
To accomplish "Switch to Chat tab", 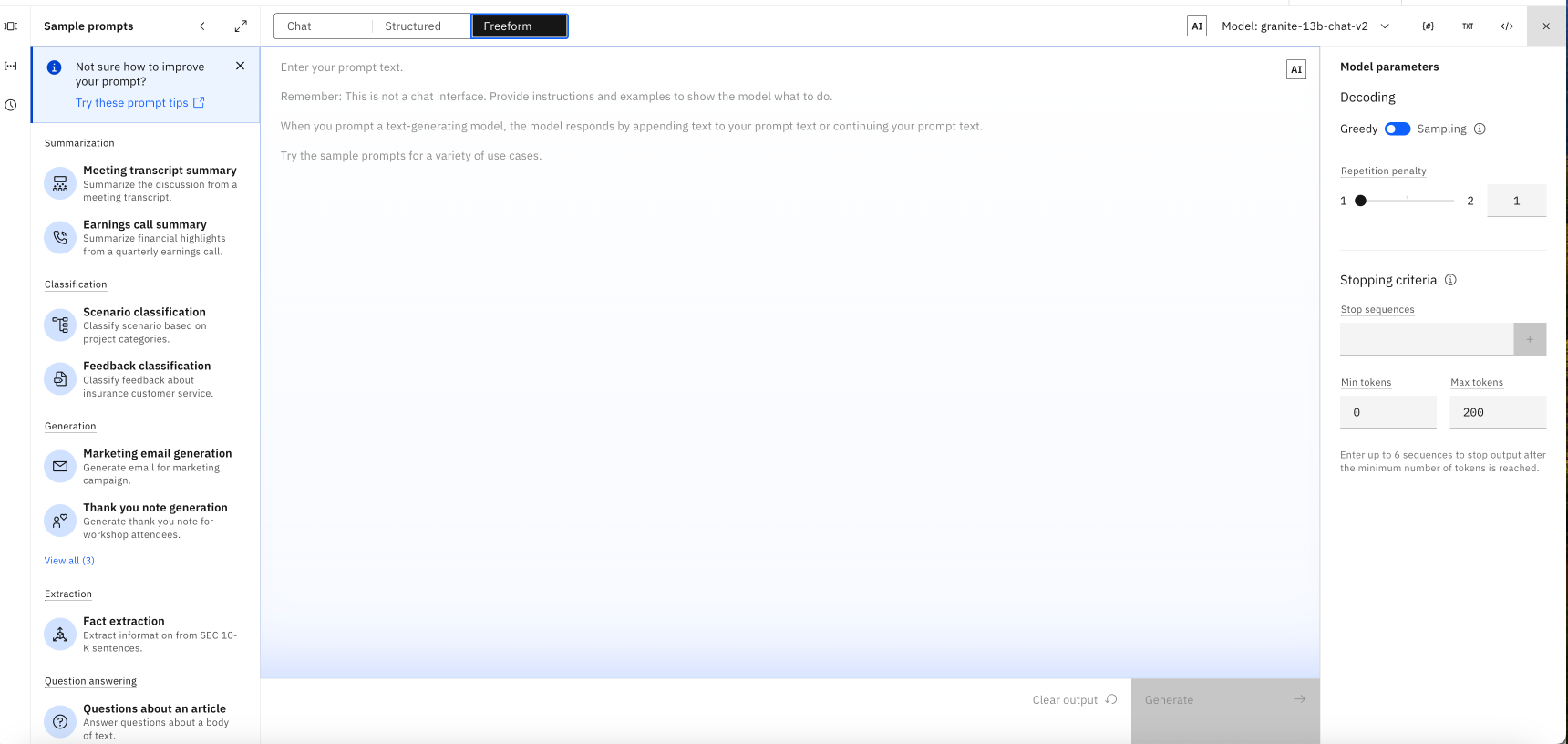I will pyautogui.click(x=323, y=26).
